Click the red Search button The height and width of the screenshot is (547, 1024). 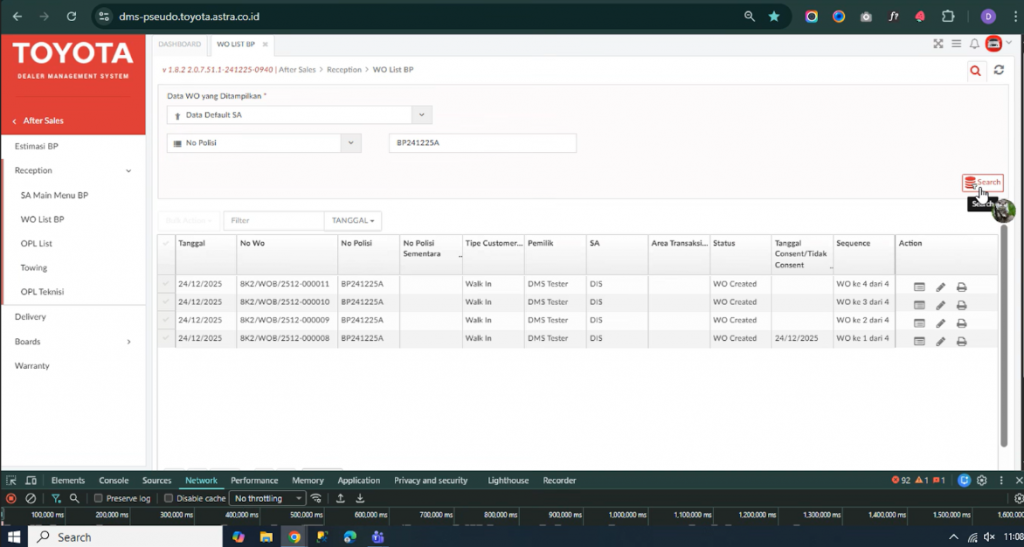pos(982,183)
